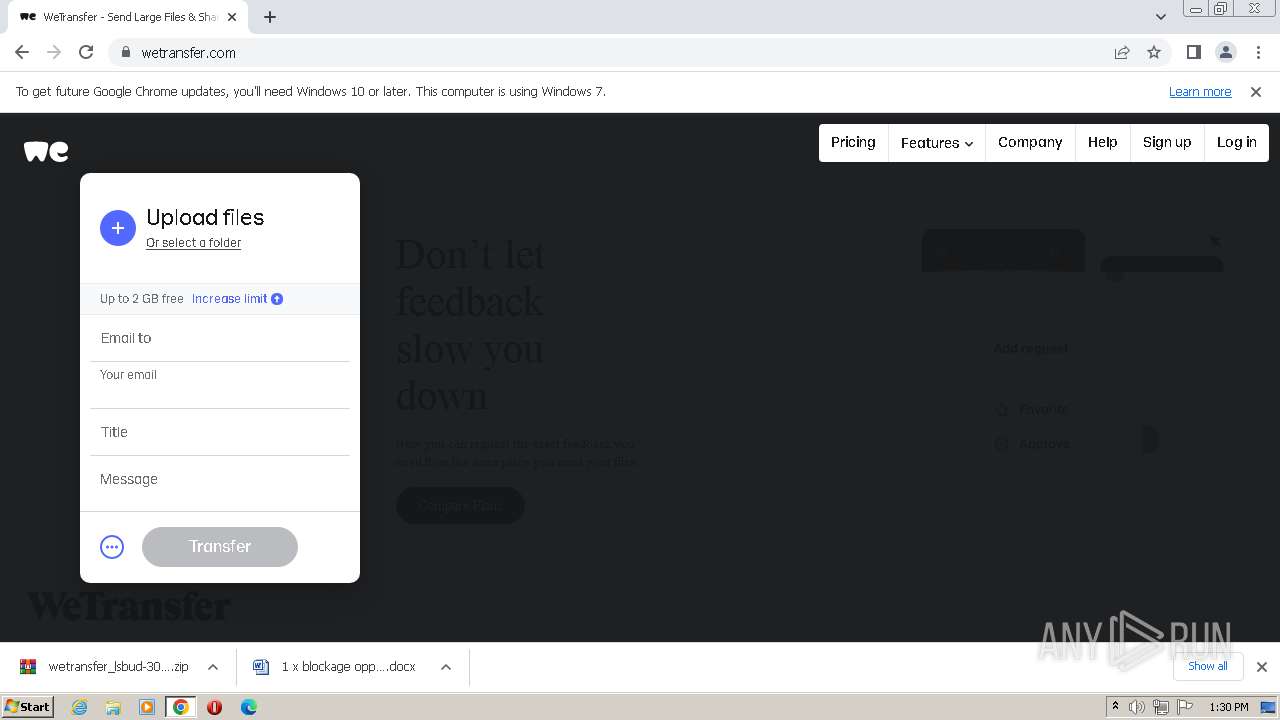Close the WeTransfer browser tab

[232, 17]
